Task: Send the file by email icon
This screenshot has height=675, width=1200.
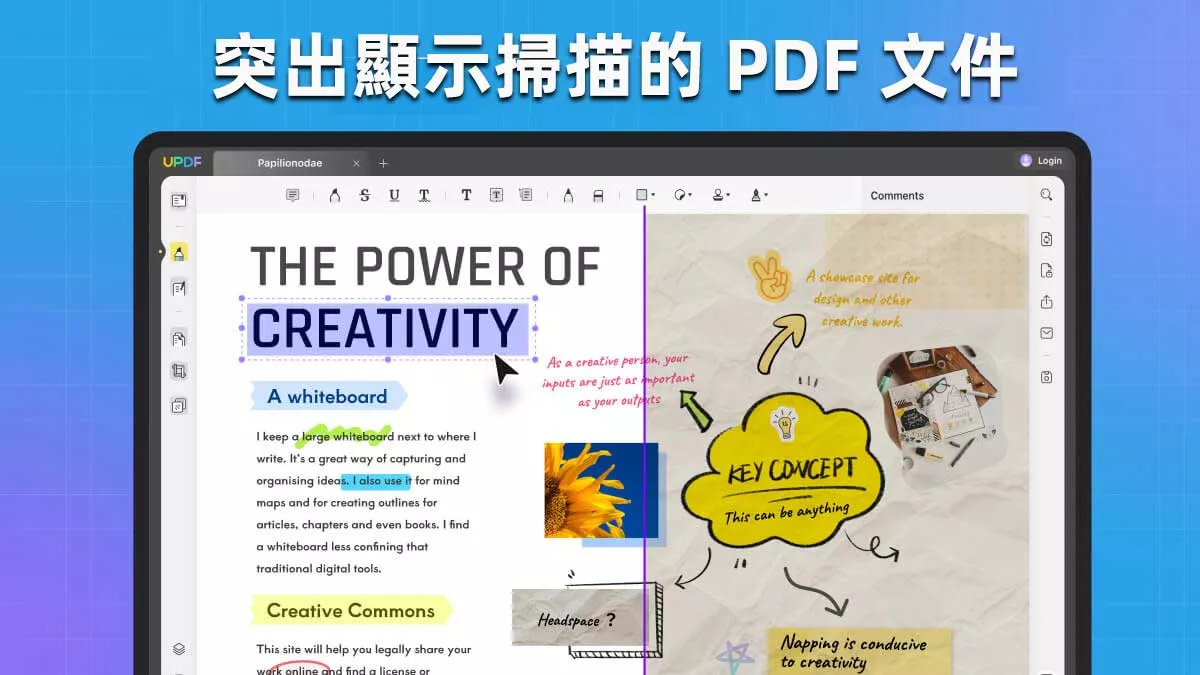Action: (x=1046, y=333)
